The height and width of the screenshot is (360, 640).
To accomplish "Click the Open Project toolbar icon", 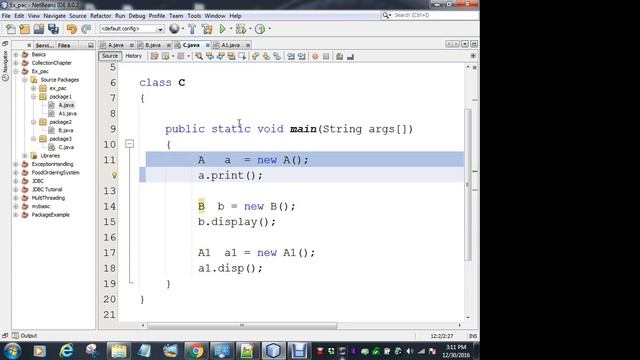I will (39, 29).
